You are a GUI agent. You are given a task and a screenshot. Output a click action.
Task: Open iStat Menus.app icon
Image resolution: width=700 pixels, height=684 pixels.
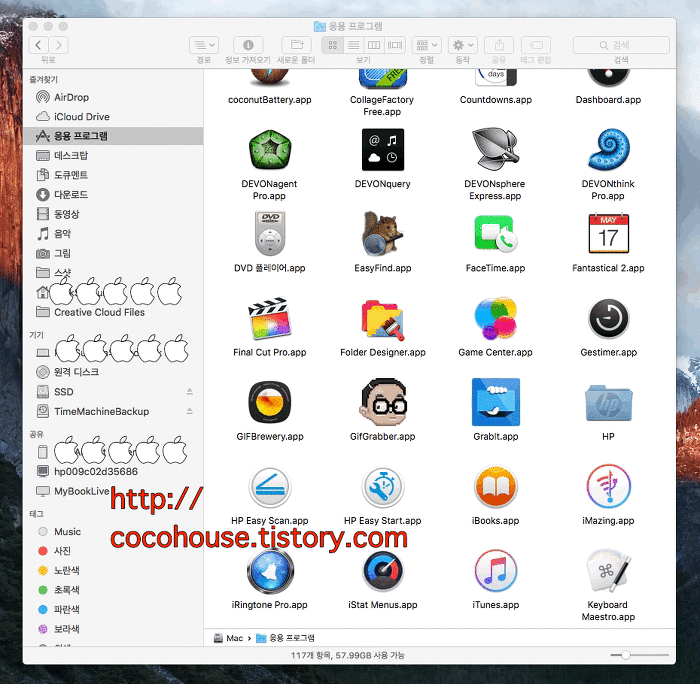coord(383,571)
